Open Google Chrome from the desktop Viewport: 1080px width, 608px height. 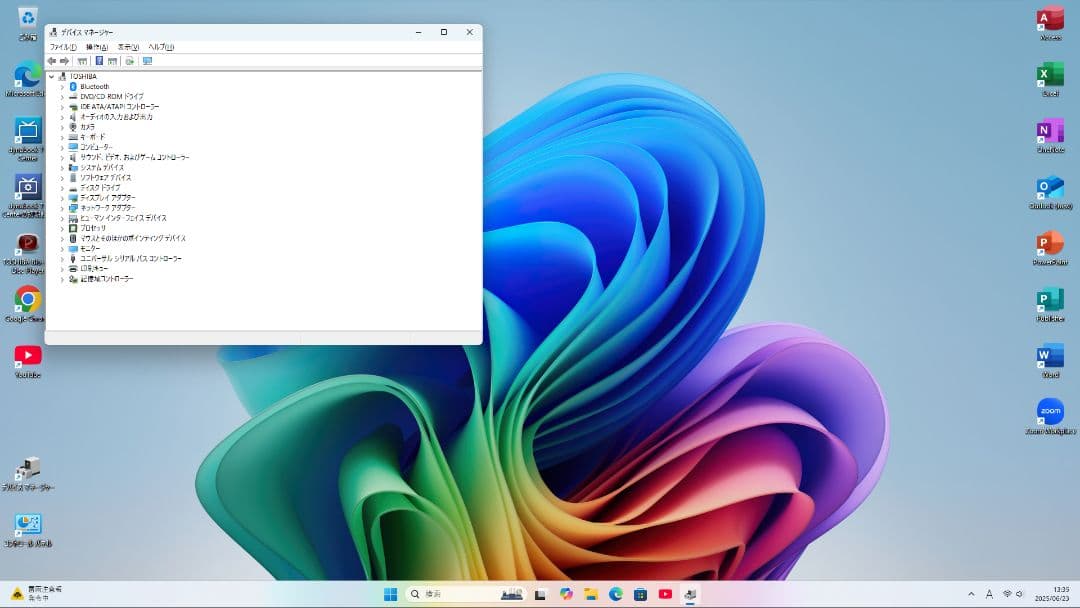click(26, 300)
